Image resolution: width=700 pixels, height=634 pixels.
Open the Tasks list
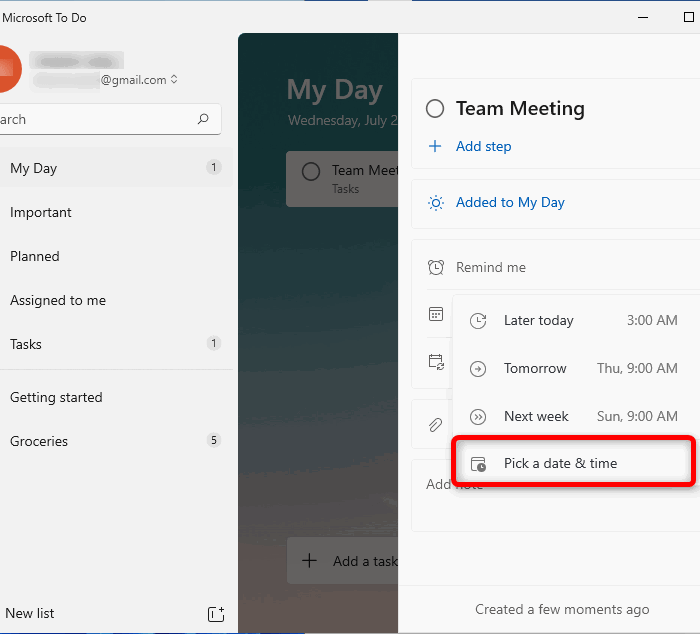116,344
